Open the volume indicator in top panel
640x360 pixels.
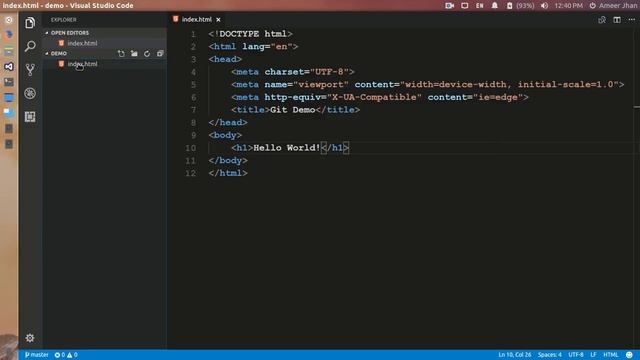[544, 6]
